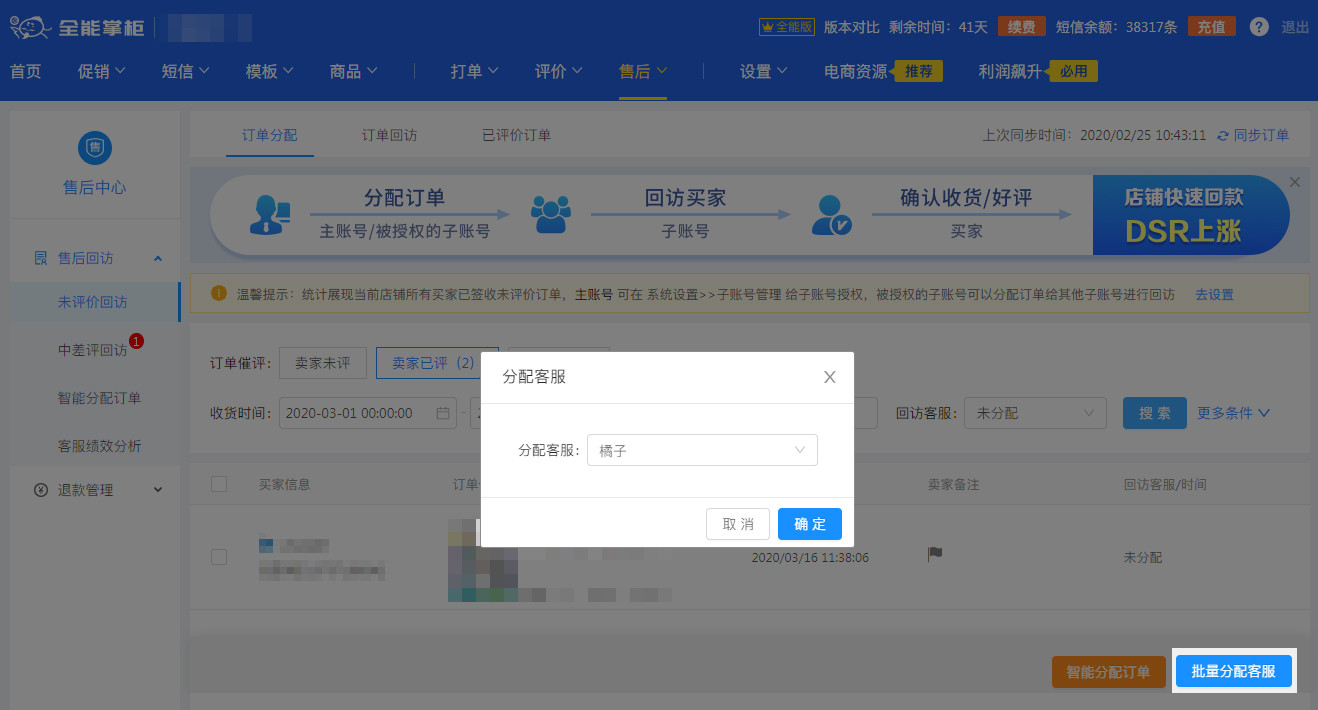
Task: Click the 去设置 link in tip
Action: point(1214,294)
